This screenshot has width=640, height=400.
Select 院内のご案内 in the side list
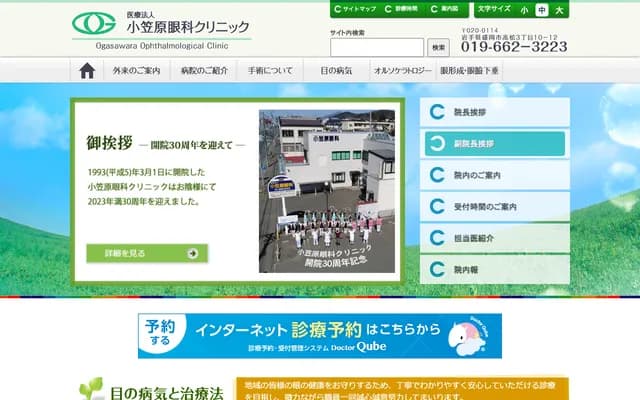pos(495,175)
